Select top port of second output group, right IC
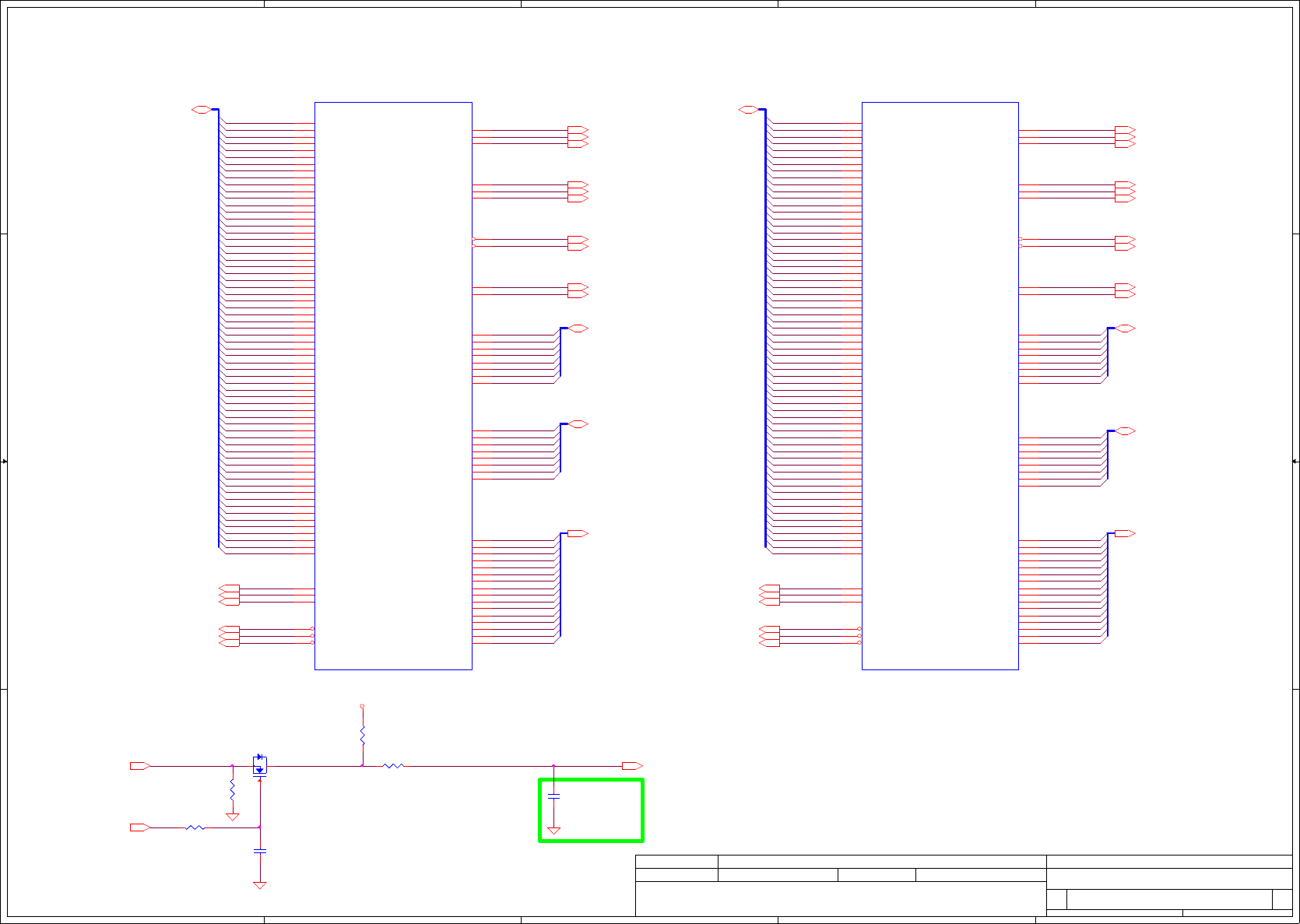The height and width of the screenshot is (924, 1300). click(x=1126, y=185)
